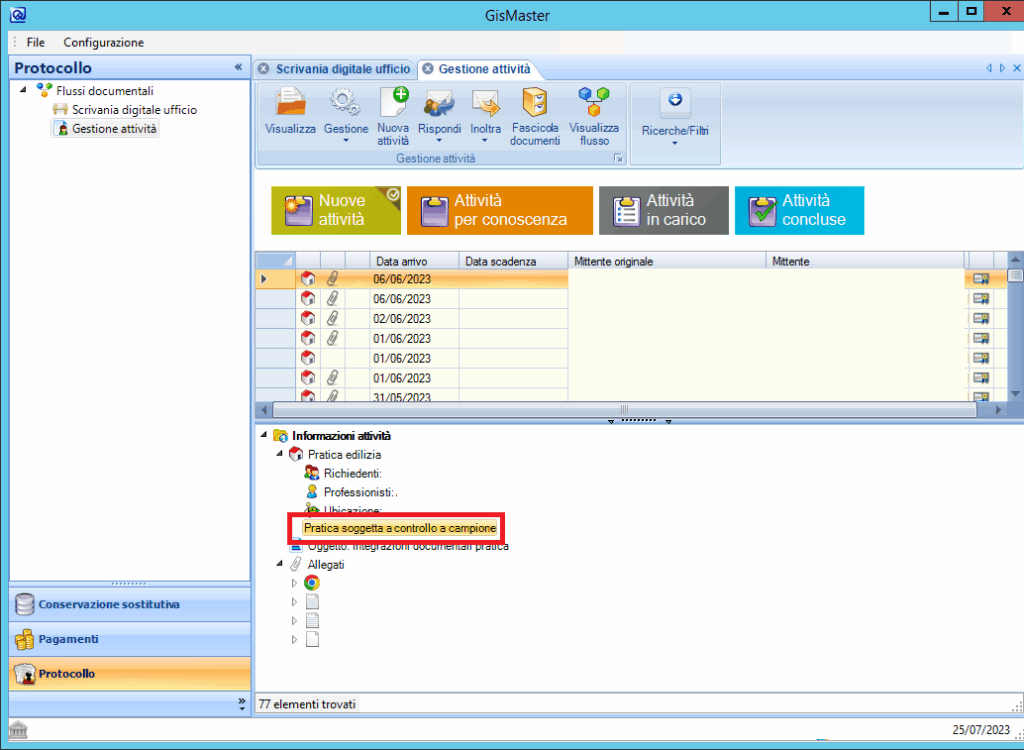Show the Attività concluse list
Image resolution: width=1024 pixels, height=750 pixels.
pos(799,210)
